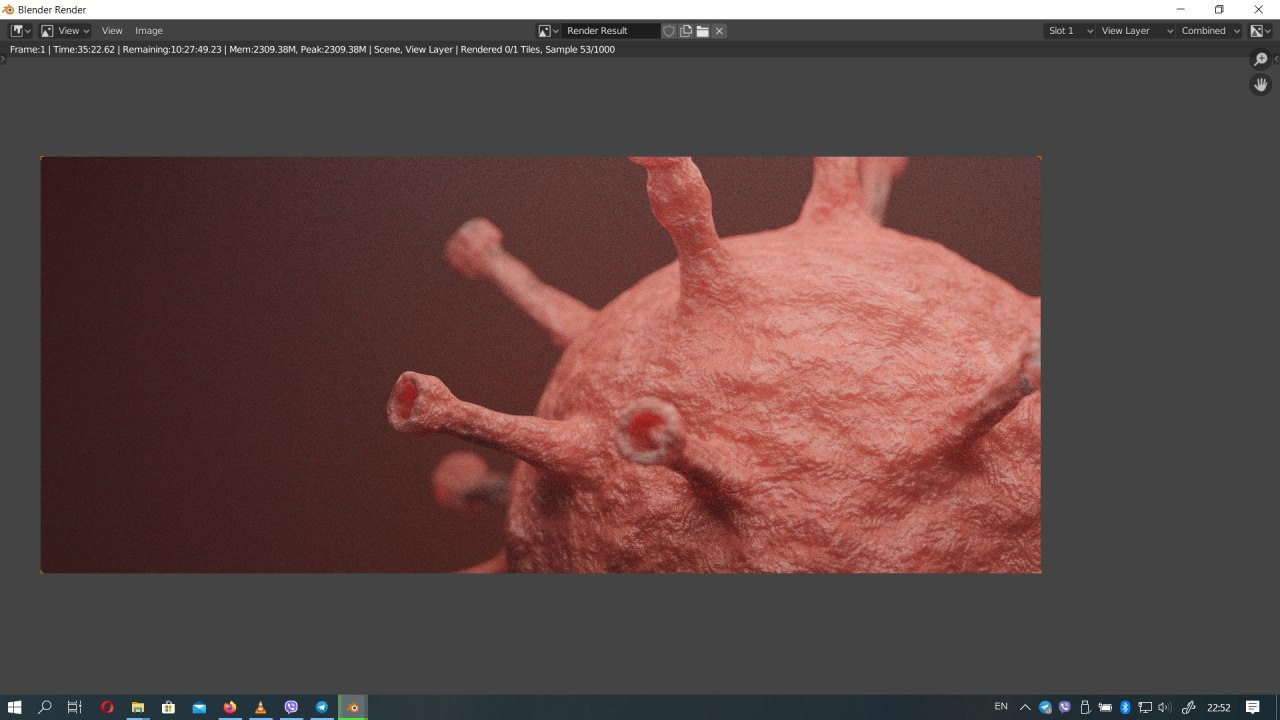Click the Bluetooth tray icon
1280x720 pixels.
point(1125,707)
